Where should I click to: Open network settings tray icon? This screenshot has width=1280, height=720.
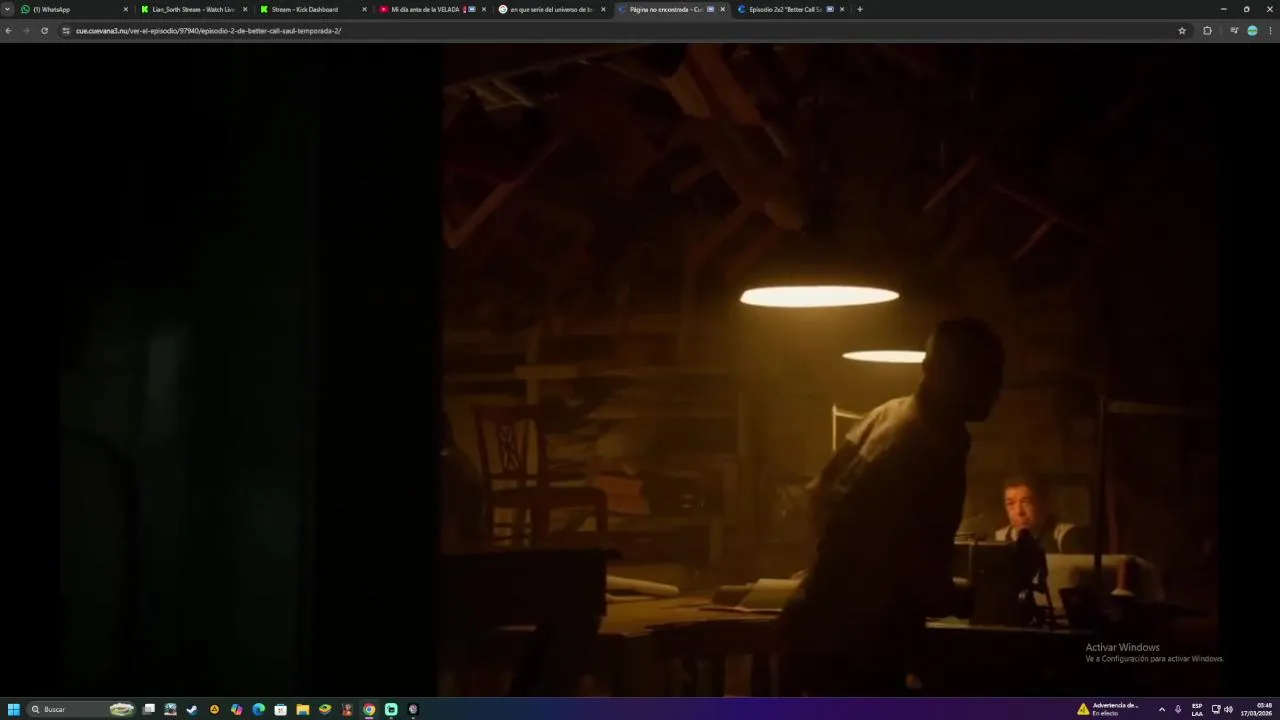point(1216,709)
